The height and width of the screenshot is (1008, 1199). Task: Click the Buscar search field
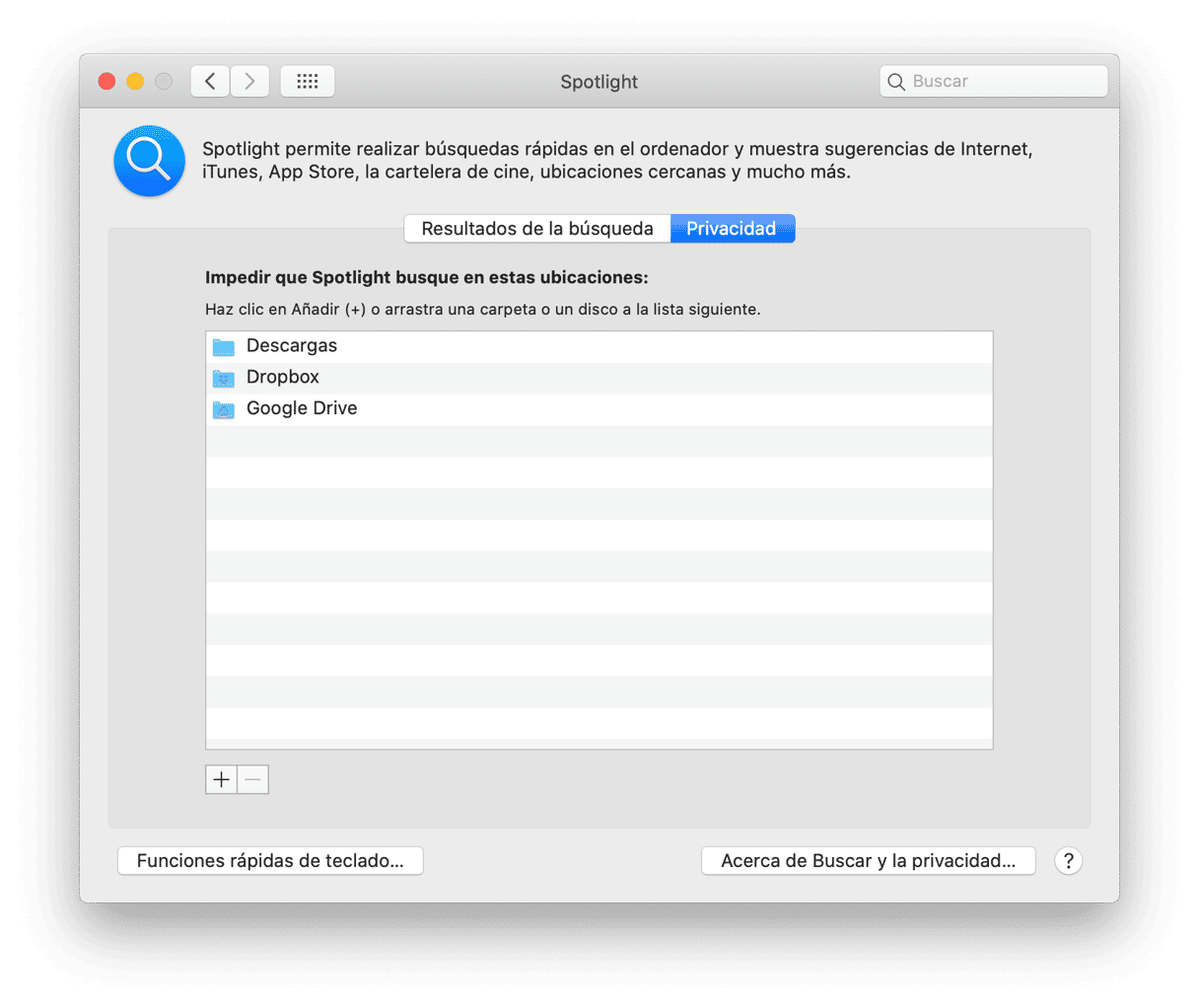(x=993, y=81)
